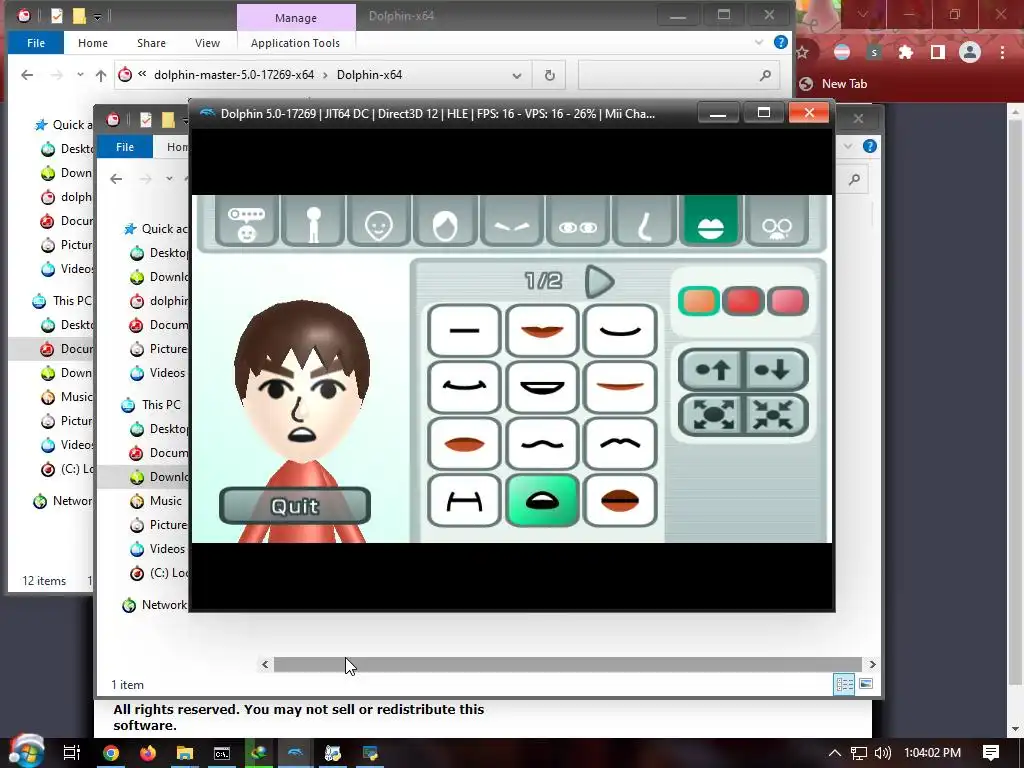Viewport: 1024px width, 768px height.
Task: Open the Mii eyes tab
Action: click(x=578, y=222)
